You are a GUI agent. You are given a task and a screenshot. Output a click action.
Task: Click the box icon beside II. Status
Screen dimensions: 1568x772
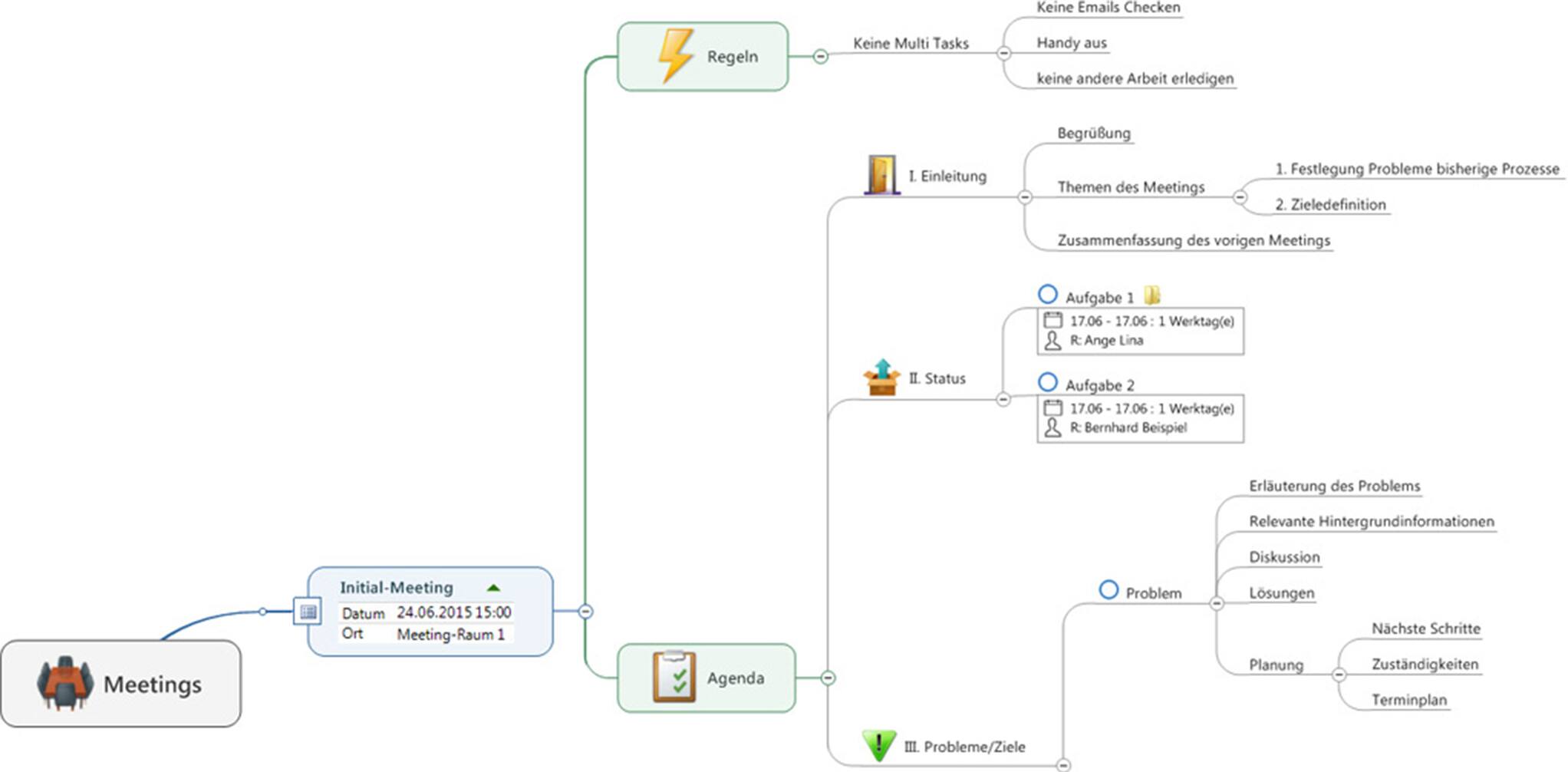881,378
